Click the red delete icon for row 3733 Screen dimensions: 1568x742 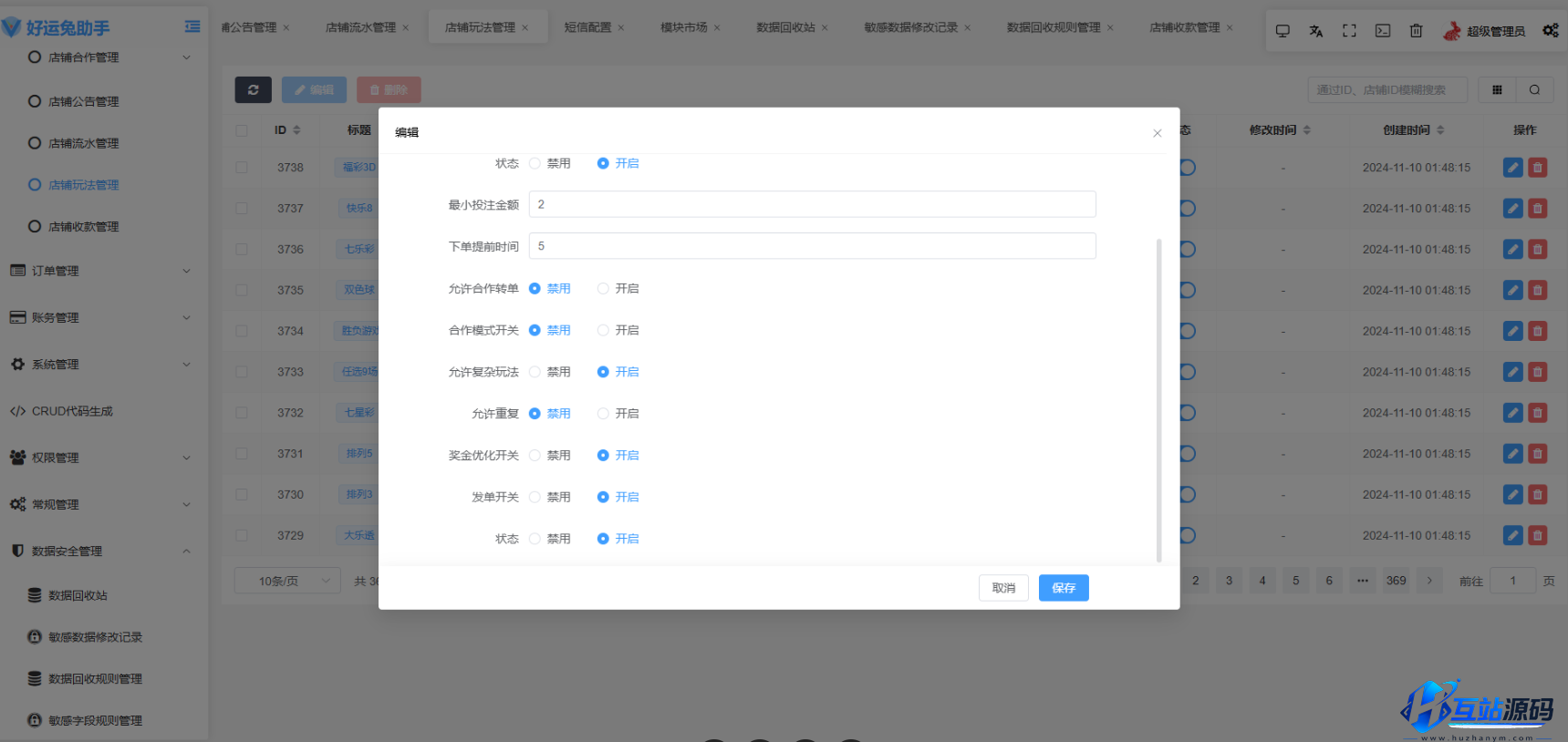click(x=1538, y=372)
